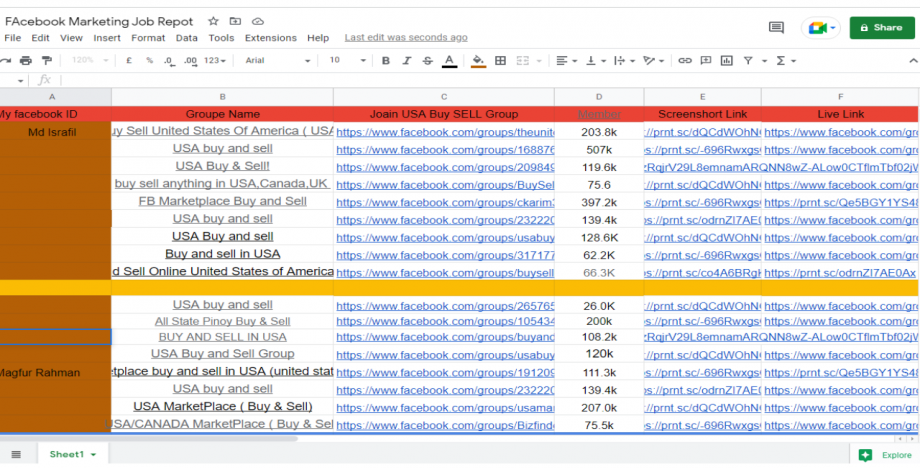Select the 'FB Marketplace Buy and Sell' cell

[222, 201]
